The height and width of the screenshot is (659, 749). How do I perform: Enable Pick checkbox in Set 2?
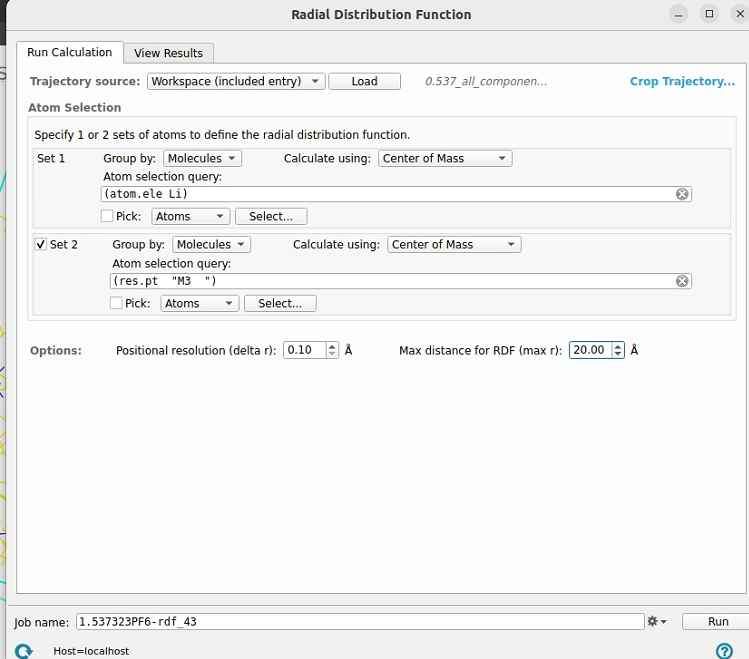[x=116, y=303]
